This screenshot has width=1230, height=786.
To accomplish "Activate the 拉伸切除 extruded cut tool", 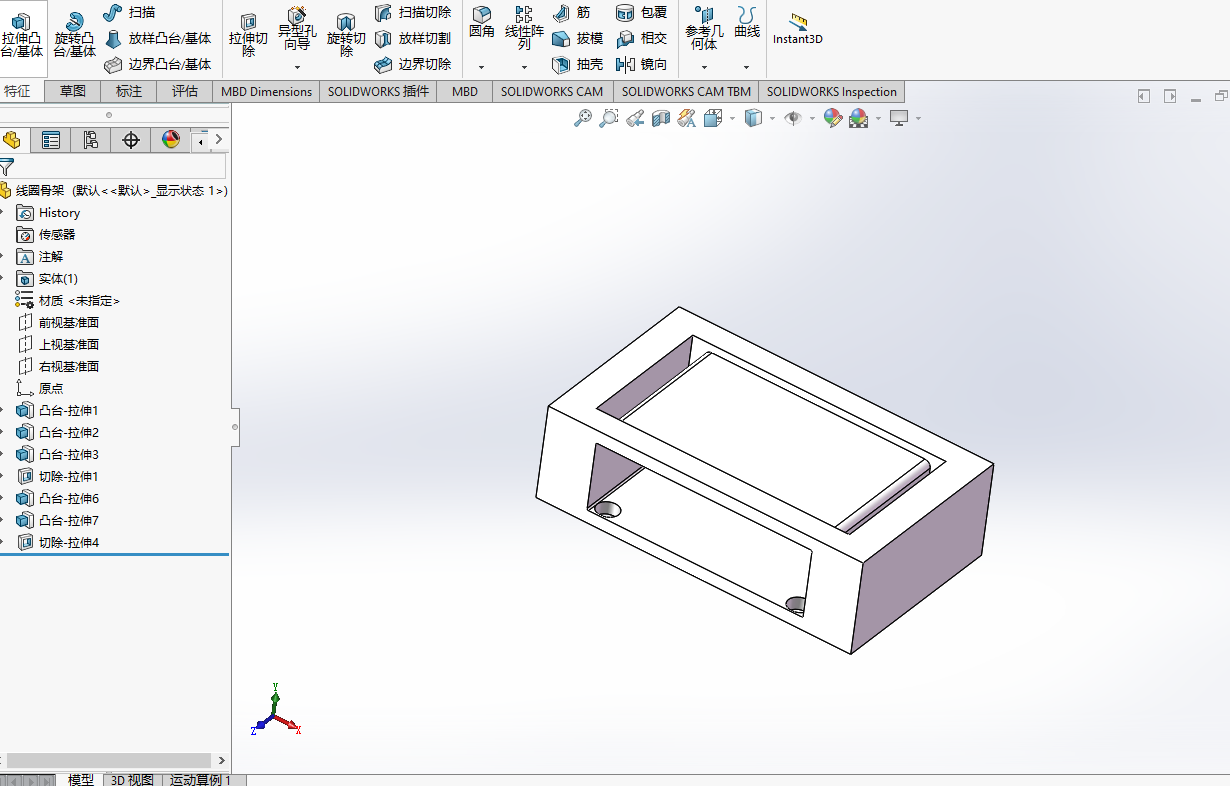I will (x=248, y=35).
